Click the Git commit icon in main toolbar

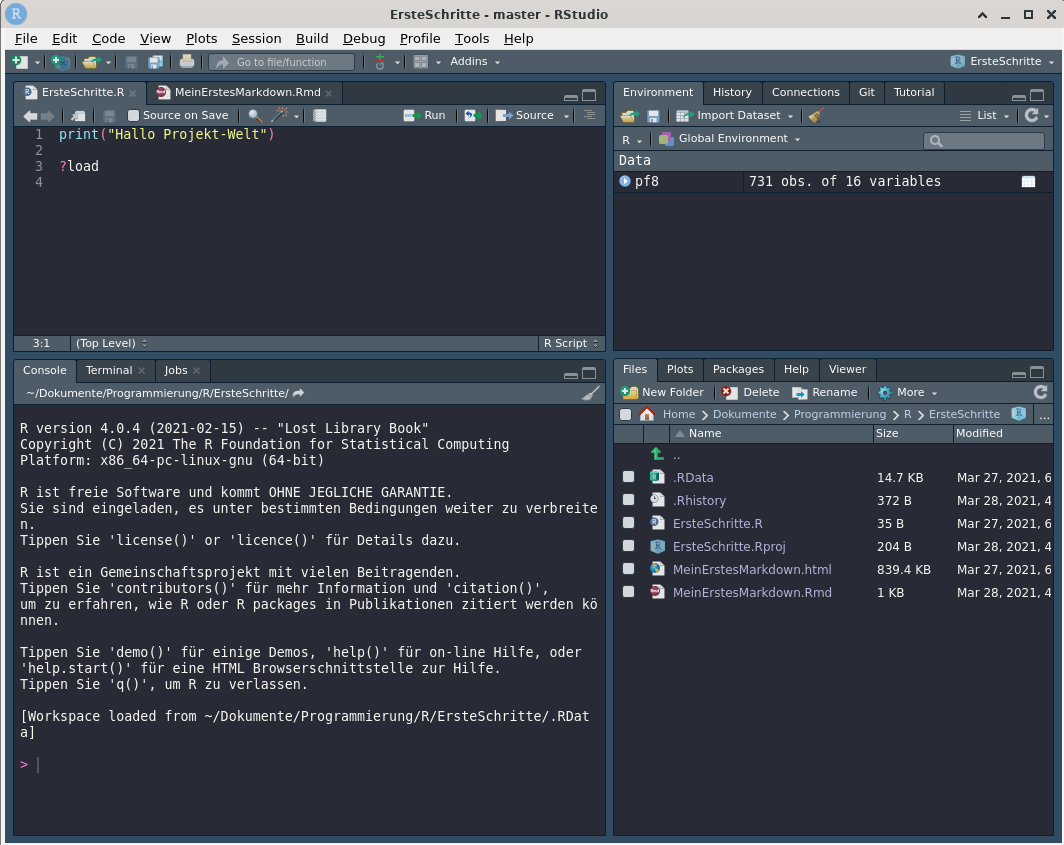coord(380,62)
